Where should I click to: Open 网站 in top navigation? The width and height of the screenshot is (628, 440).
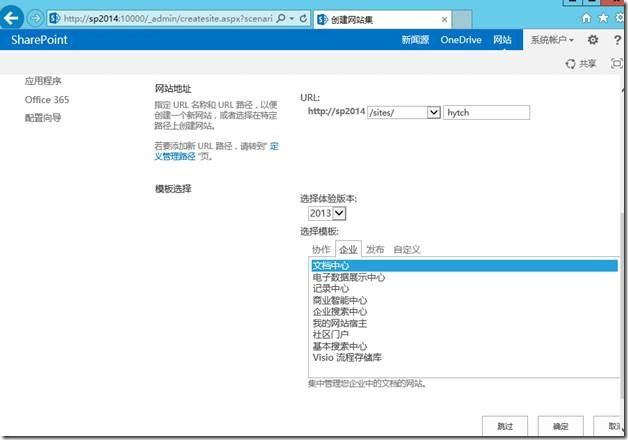502,40
